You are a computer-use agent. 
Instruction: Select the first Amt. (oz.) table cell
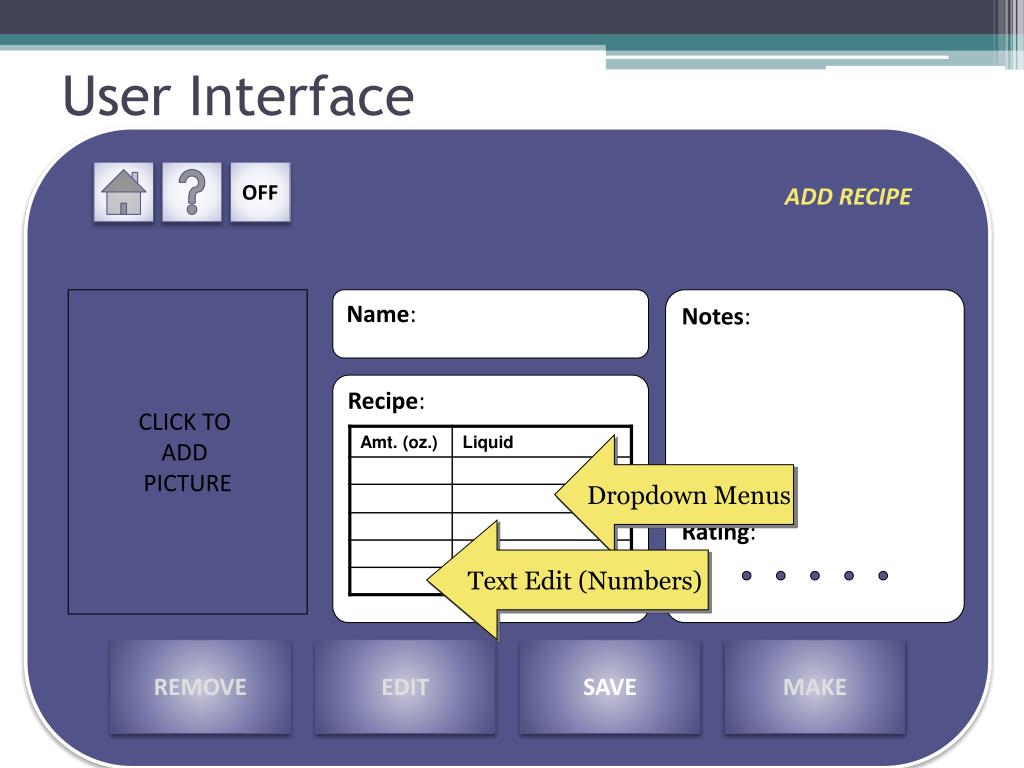click(x=400, y=471)
